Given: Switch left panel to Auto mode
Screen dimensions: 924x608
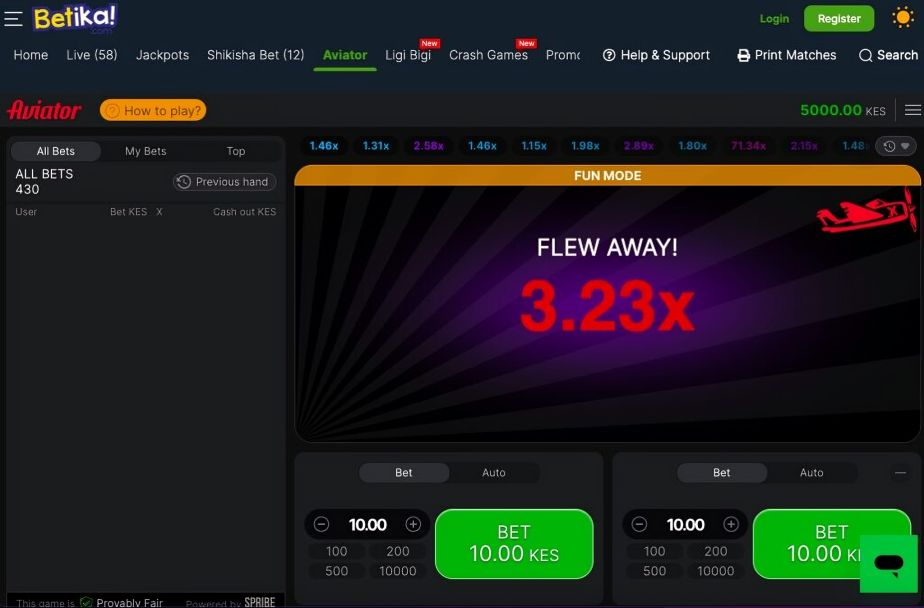Looking at the screenshot, I should [494, 472].
